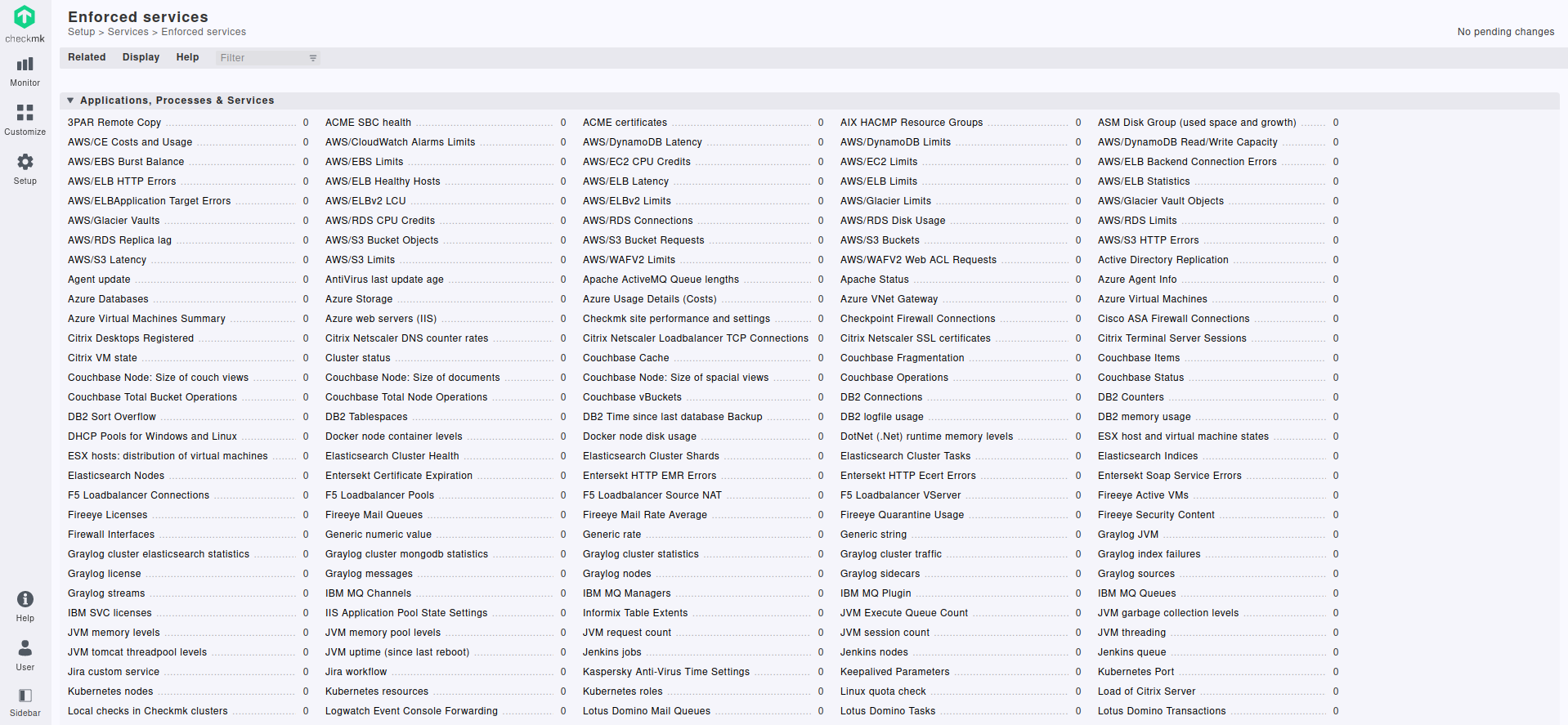Open F5 Loadbalancer Pools

(x=379, y=495)
